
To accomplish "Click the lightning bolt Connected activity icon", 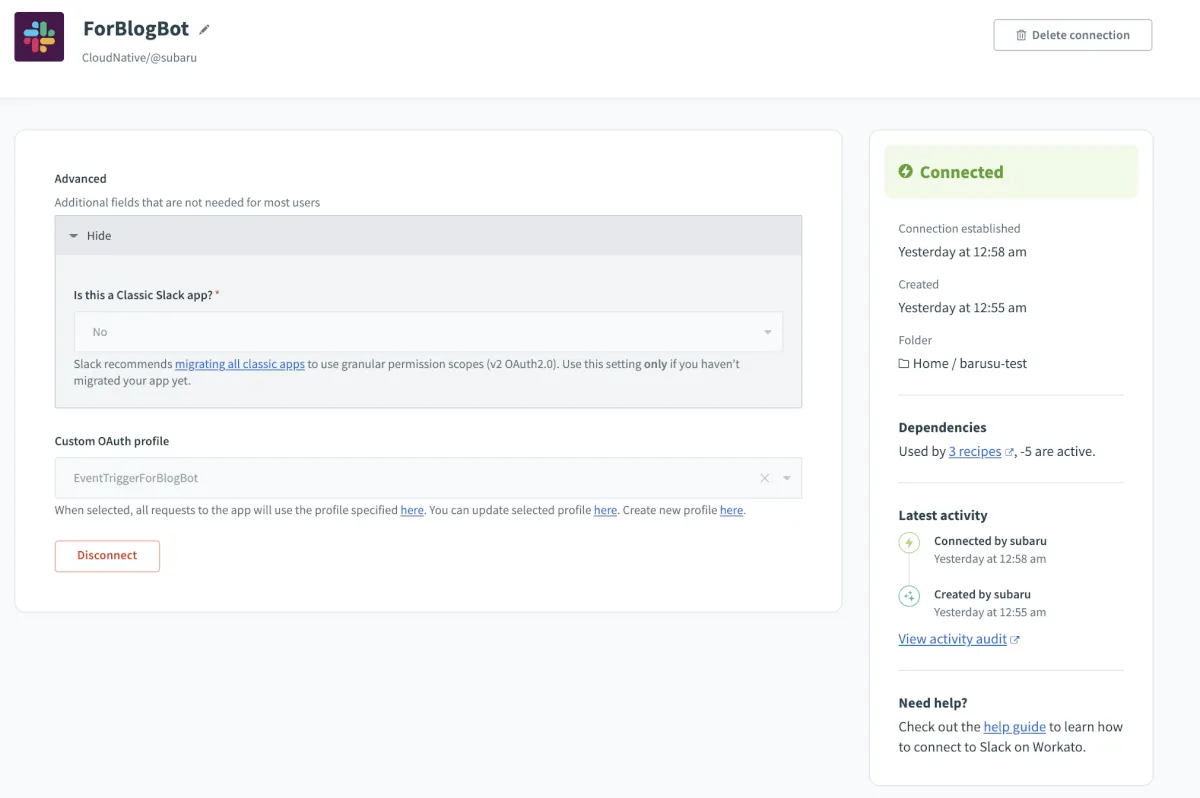I will coord(909,543).
